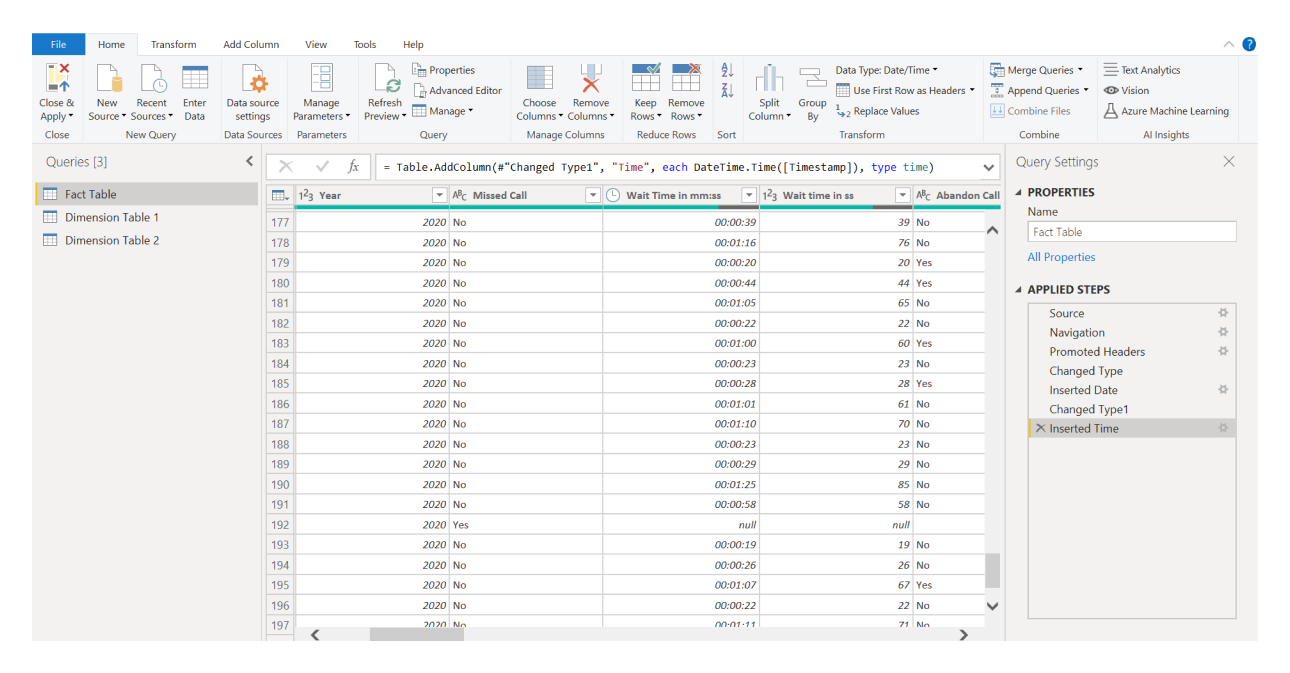Open Text Analytics
1290x673 pixels.
pos(1142,70)
